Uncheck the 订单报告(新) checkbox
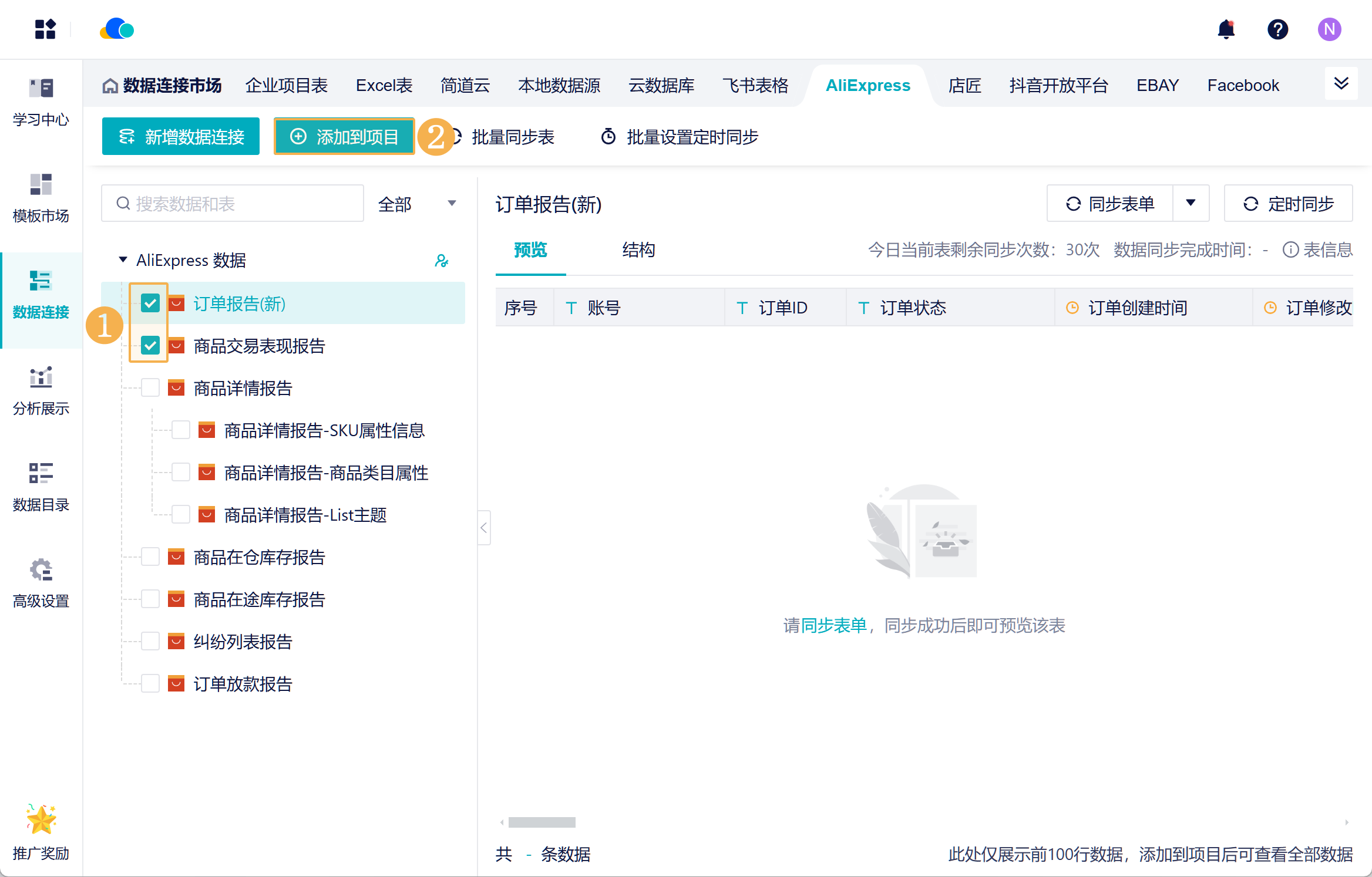 pyautogui.click(x=150, y=303)
